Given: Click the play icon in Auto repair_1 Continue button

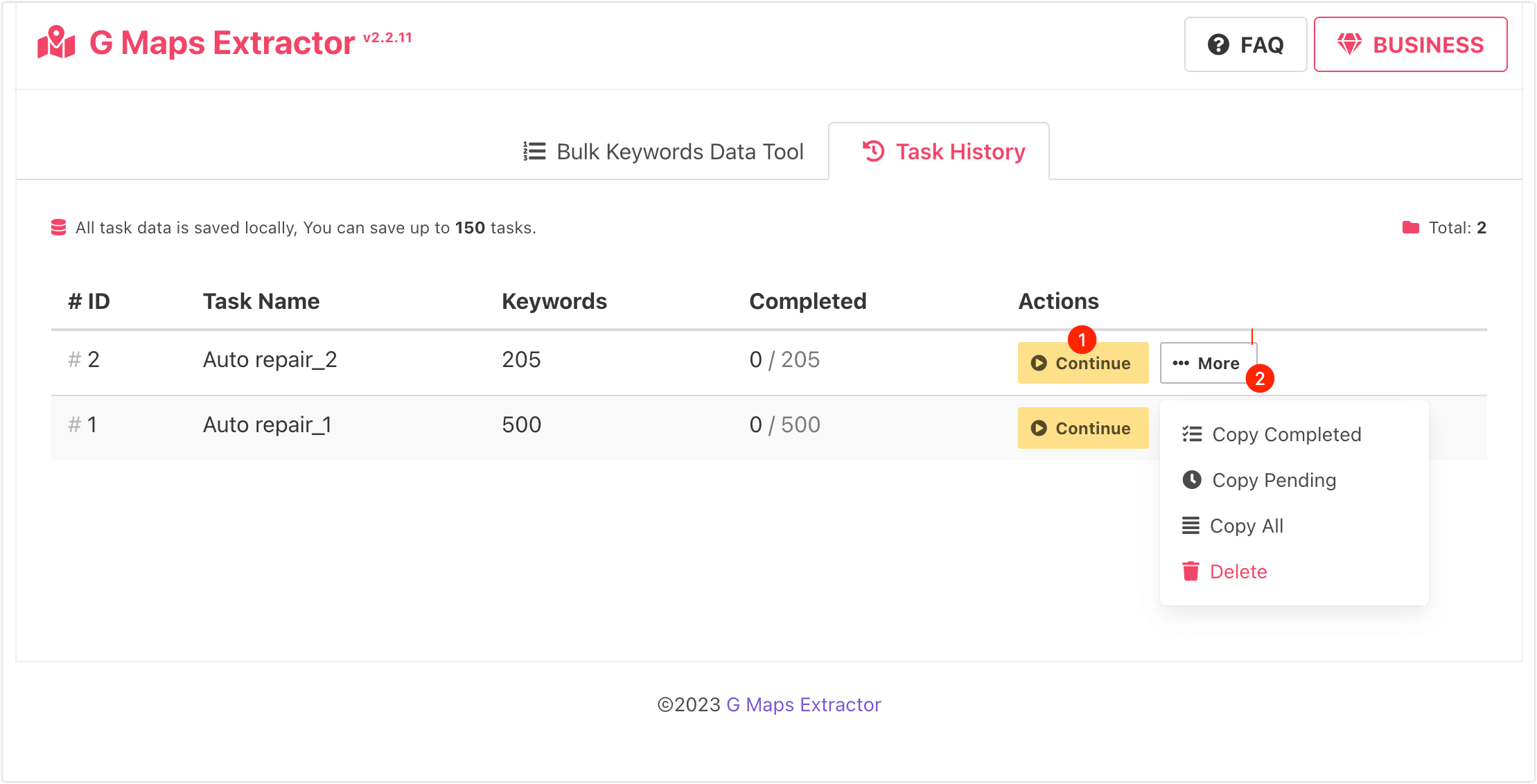Looking at the screenshot, I should tap(1039, 428).
